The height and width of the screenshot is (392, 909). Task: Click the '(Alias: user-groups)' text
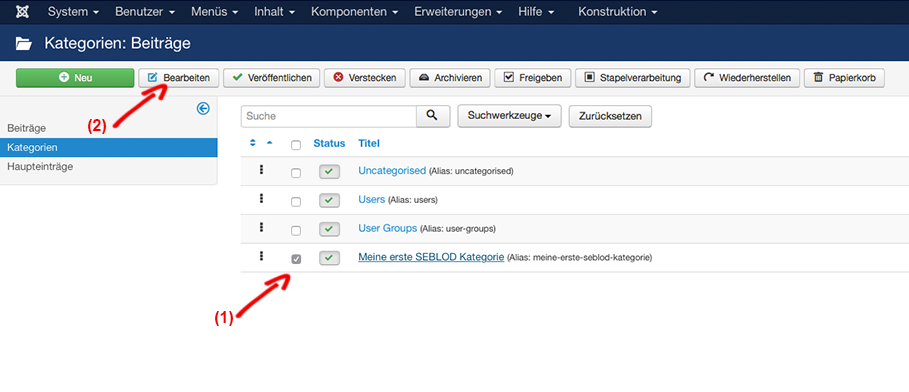click(x=458, y=229)
